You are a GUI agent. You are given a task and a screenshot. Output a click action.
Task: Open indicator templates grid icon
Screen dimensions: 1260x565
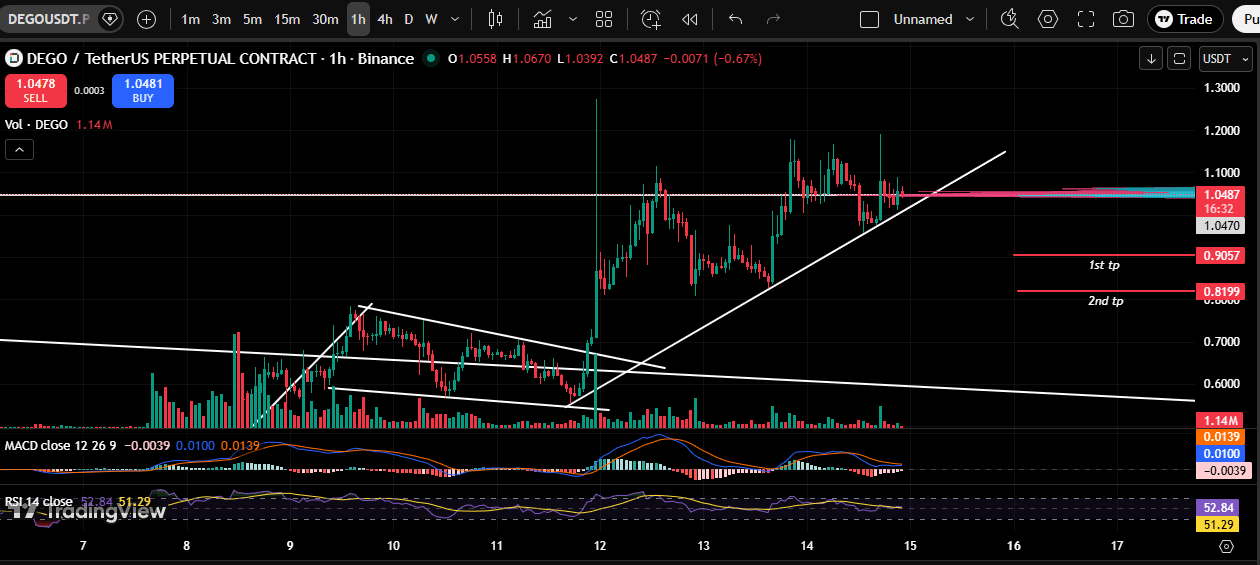604,19
